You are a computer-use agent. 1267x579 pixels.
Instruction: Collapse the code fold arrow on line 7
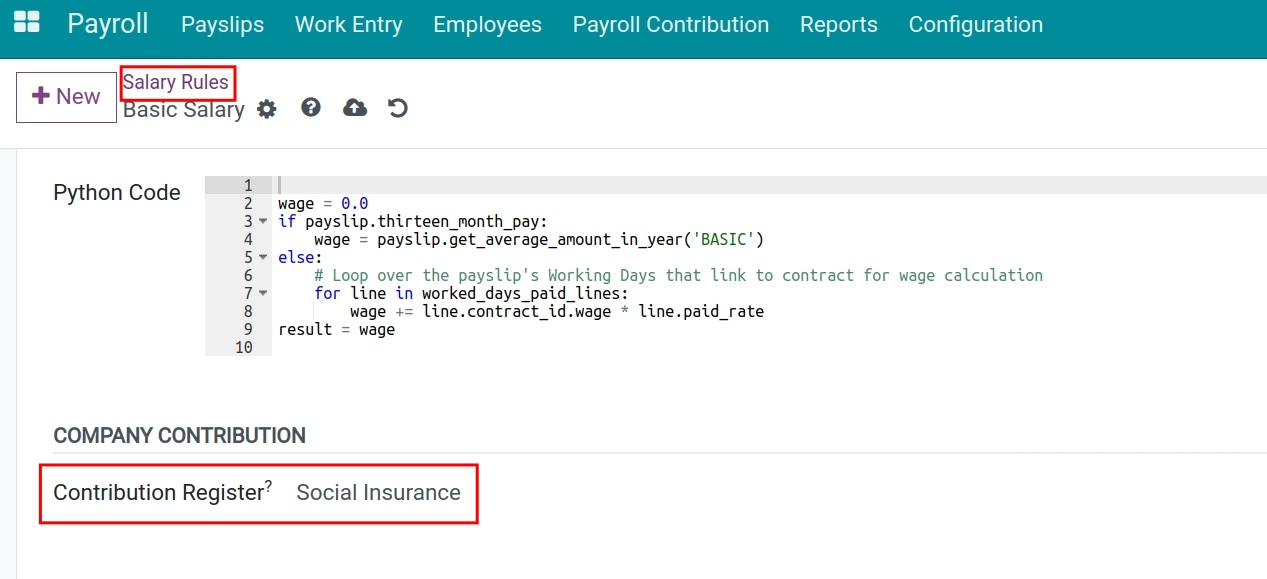[263, 293]
